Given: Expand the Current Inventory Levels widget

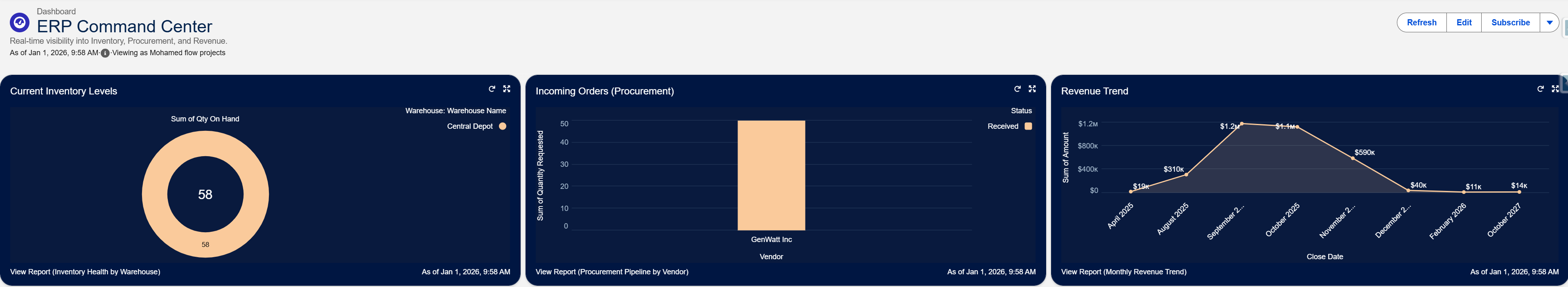Looking at the screenshot, I should 506,89.
